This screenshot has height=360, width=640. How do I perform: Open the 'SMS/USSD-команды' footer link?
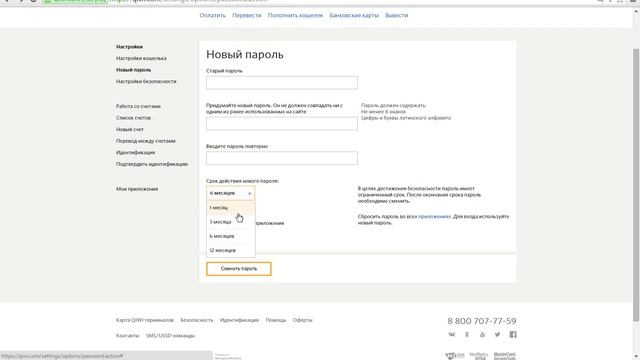[x=170, y=336]
